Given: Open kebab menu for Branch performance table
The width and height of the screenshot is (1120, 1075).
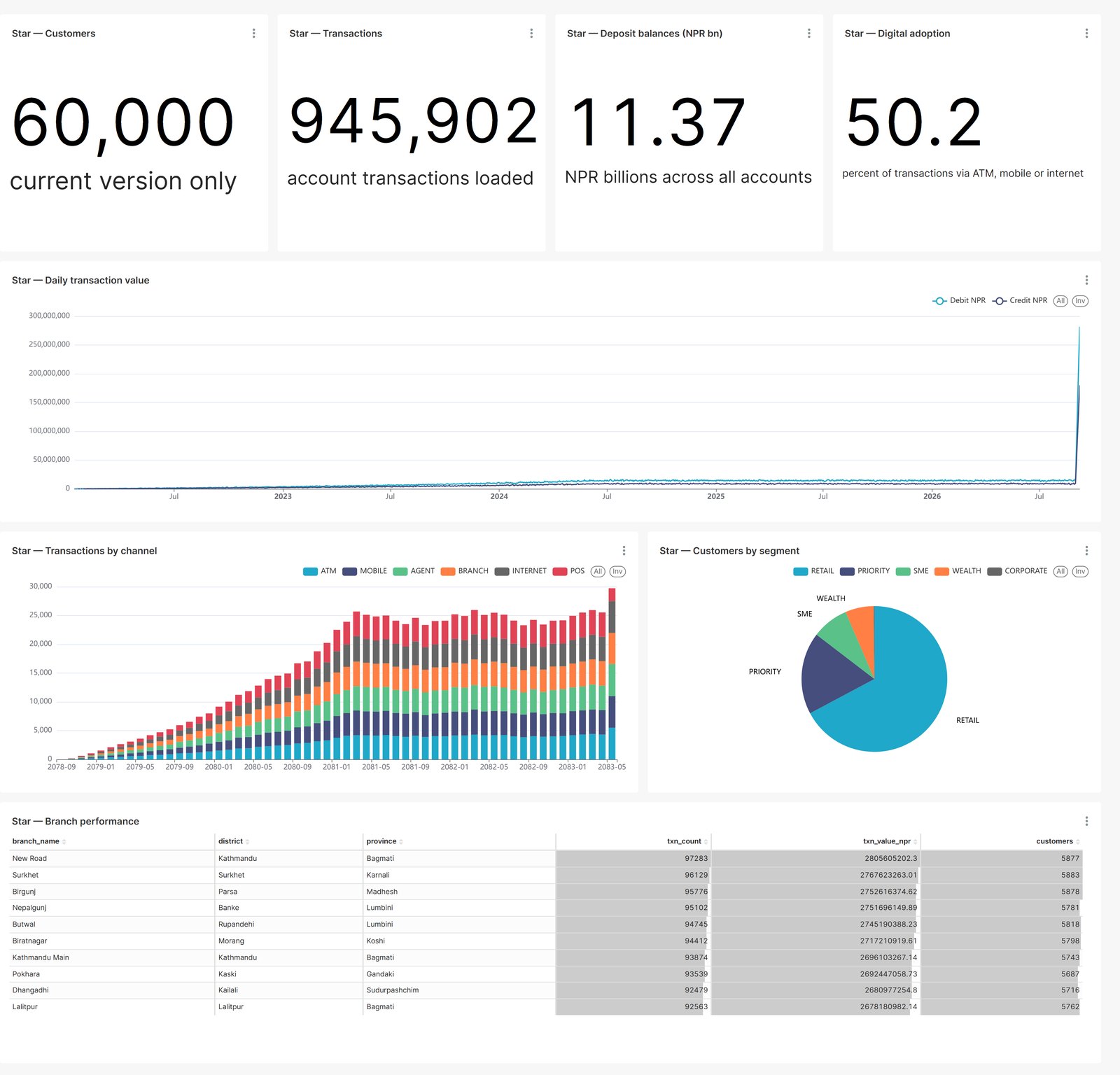Looking at the screenshot, I should click(x=1086, y=821).
